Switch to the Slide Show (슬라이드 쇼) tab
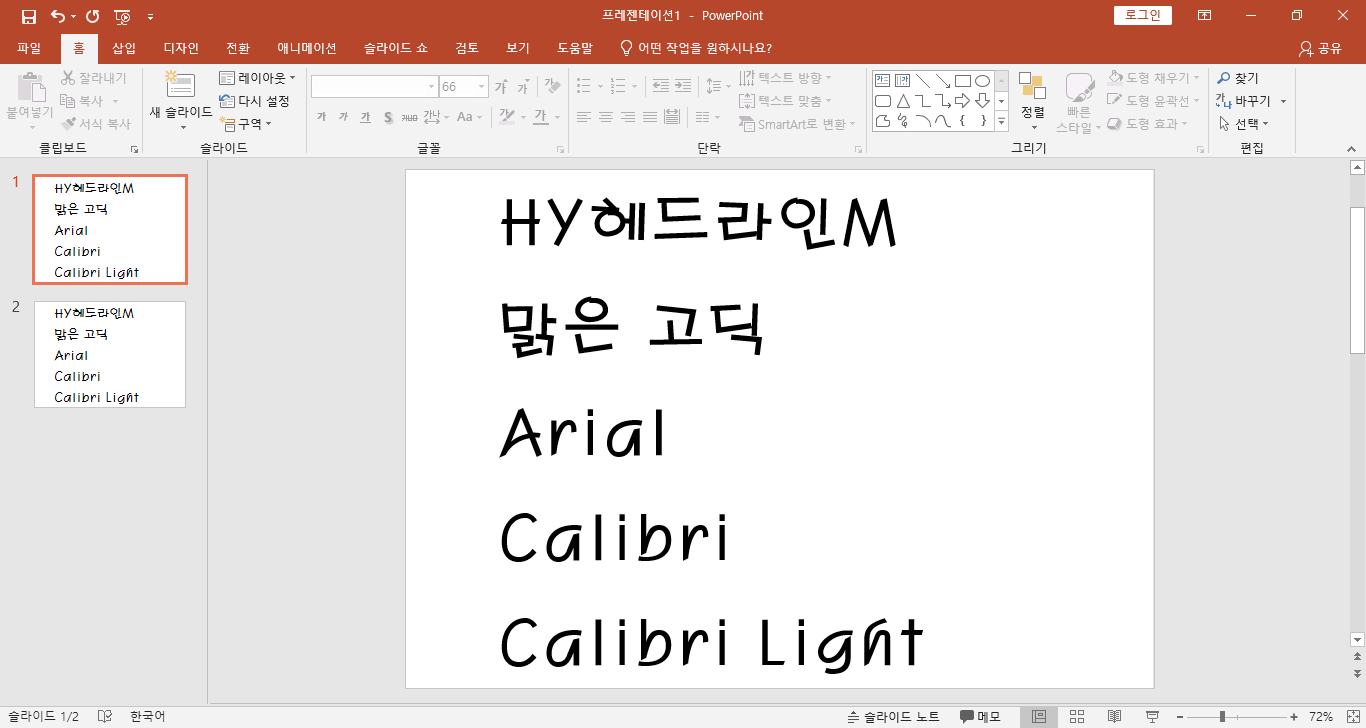The width and height of the screenshot is (1366, 728). [x=396, y=48]
